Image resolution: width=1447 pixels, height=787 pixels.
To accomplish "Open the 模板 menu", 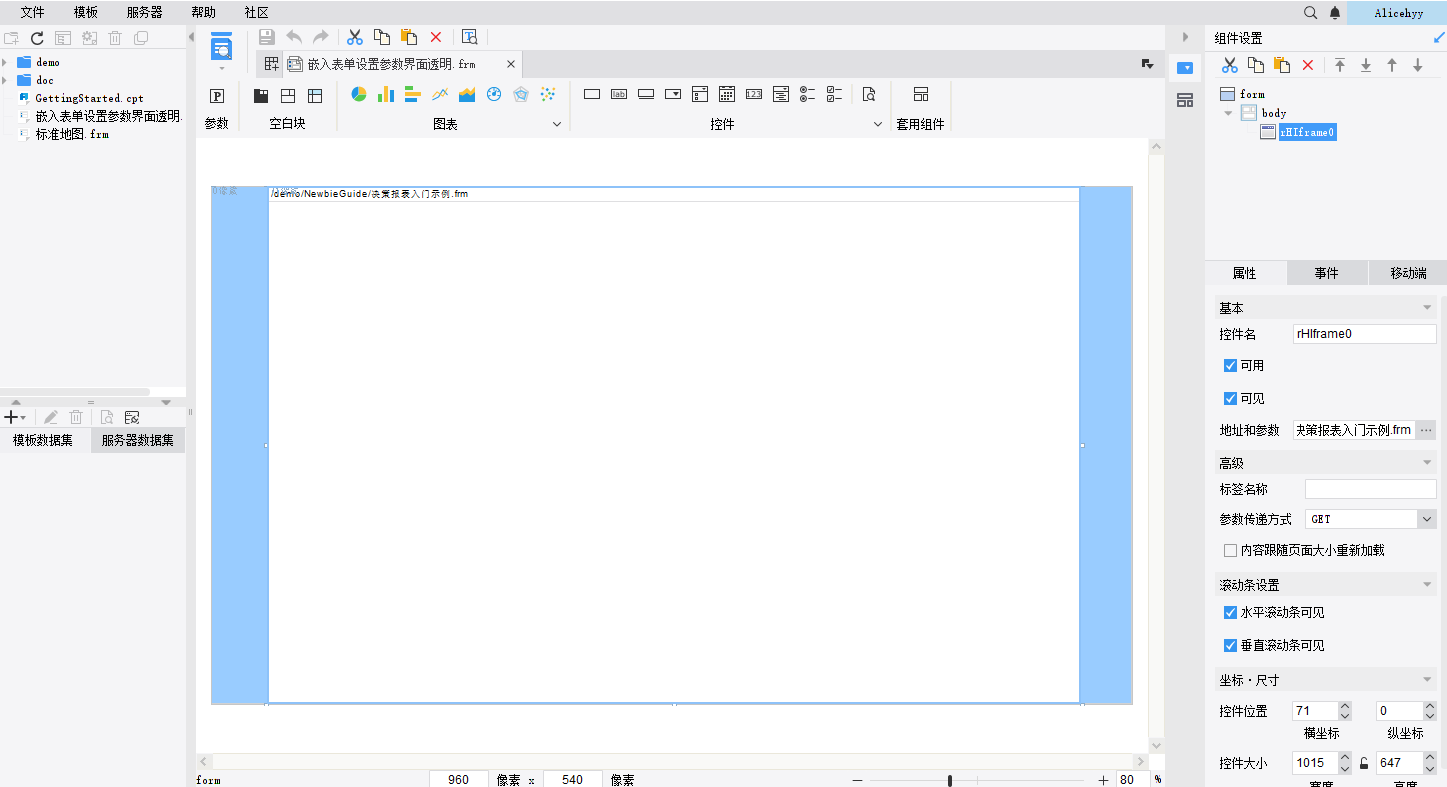I will point(86,13).
